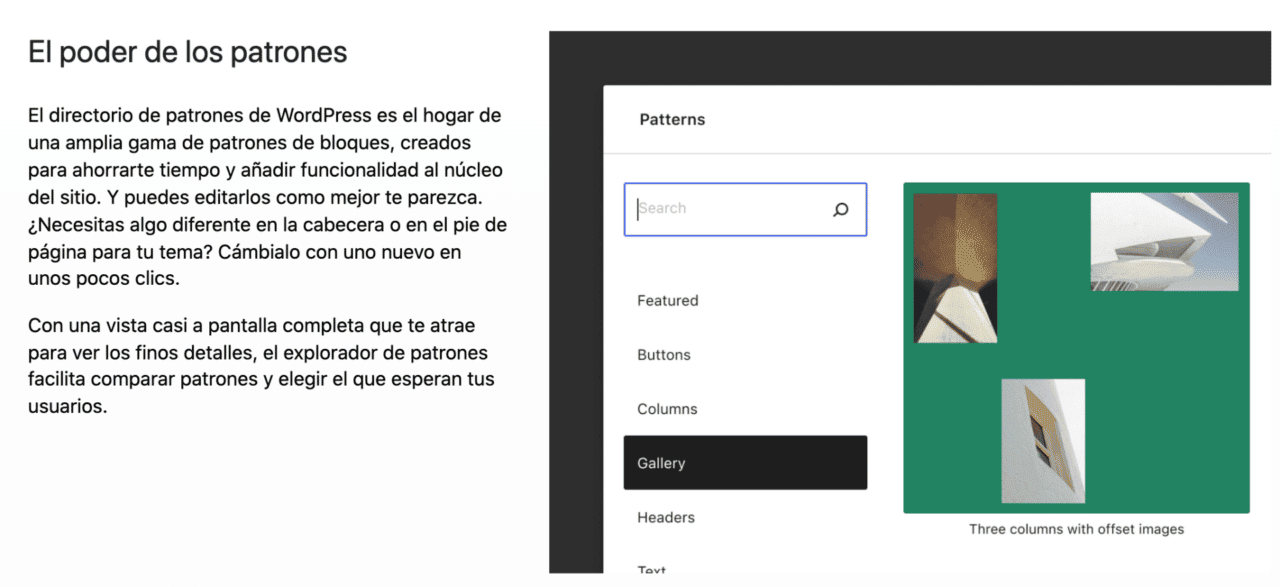The width and height of the screenshot is (1280, 587).
Task: Click the heading 'El poder de los patrones'
Action: click(187, 51)
